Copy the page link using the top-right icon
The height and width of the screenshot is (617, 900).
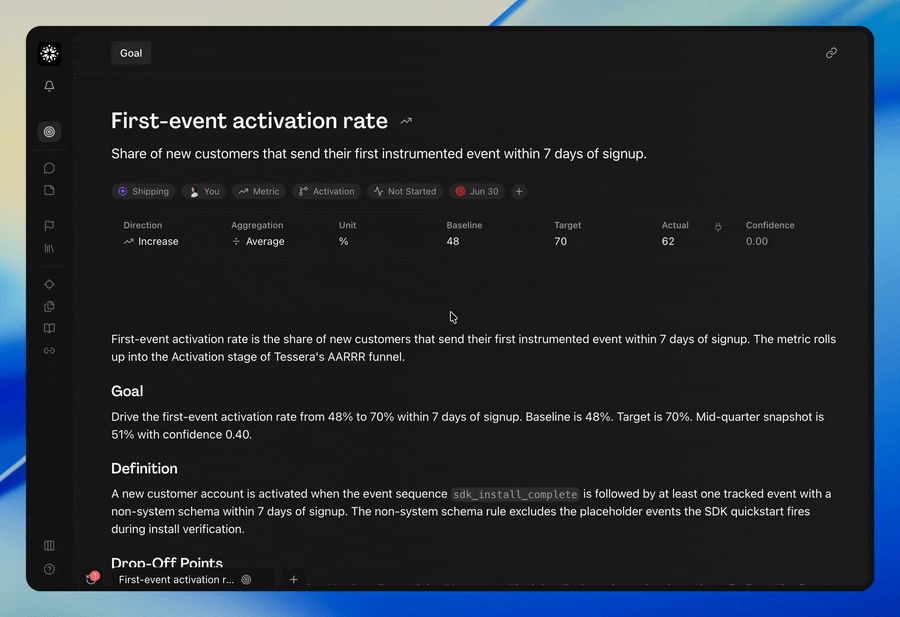pos(831,53)
